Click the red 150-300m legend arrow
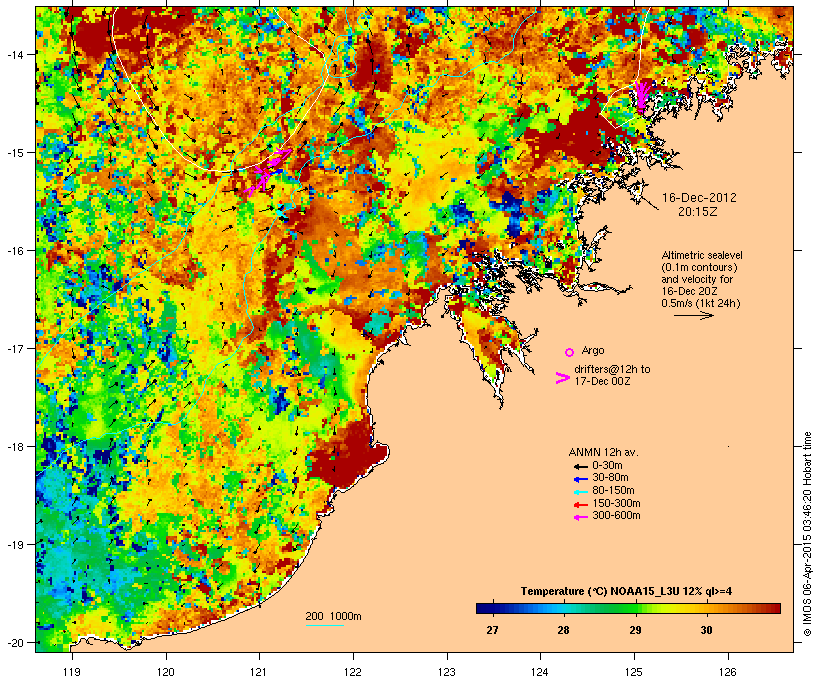820x680 pixels. 580,505
